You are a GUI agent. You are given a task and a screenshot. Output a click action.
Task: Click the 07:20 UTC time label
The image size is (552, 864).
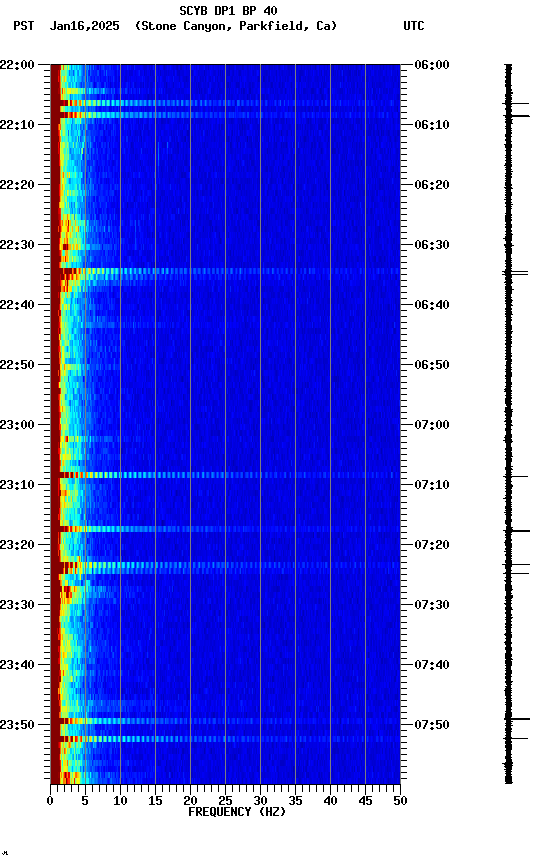pos(432,546)
